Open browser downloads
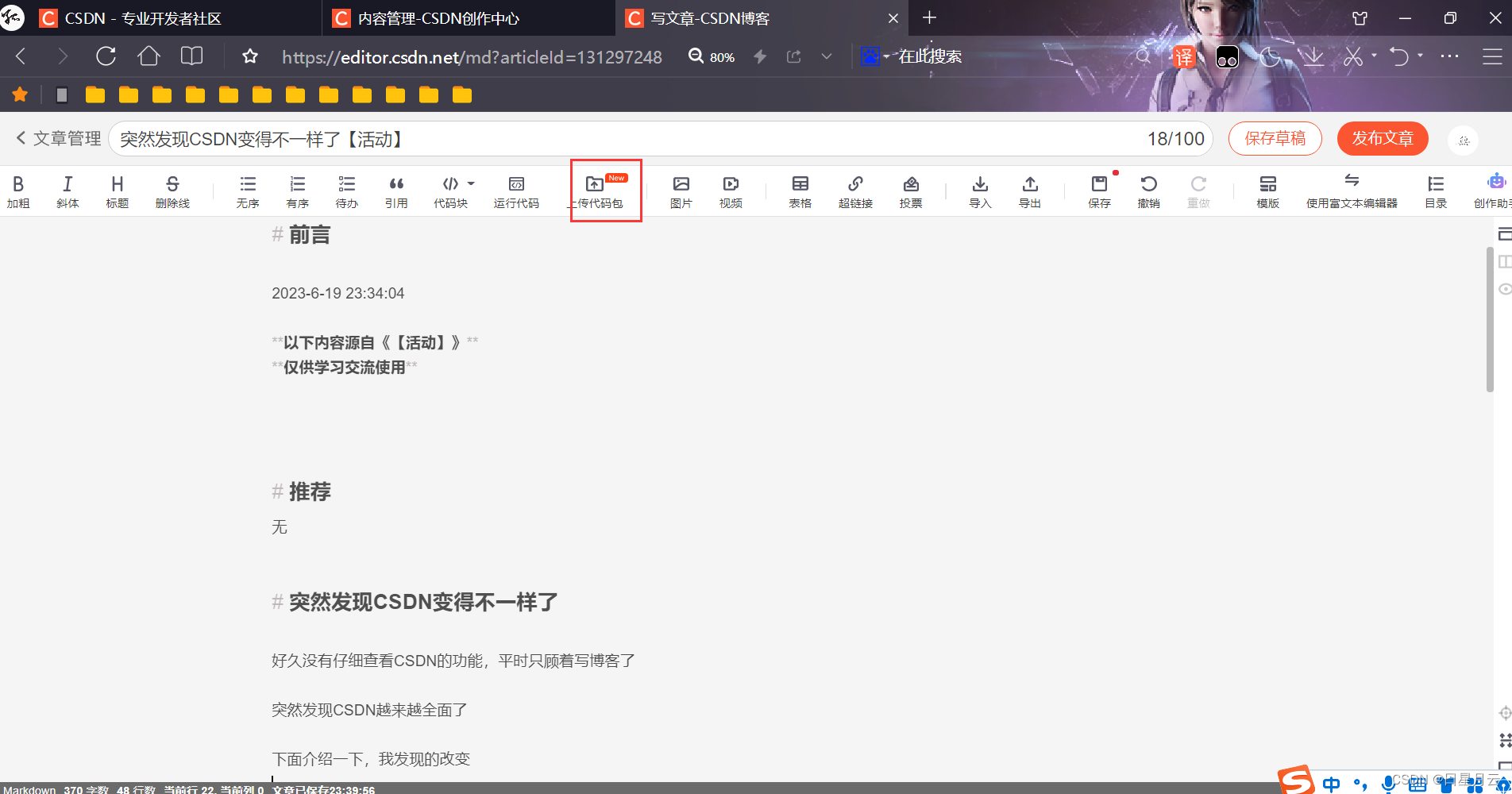This screenshot has height=794, width=1512. pyautogui.click(x=1313, y=56)
